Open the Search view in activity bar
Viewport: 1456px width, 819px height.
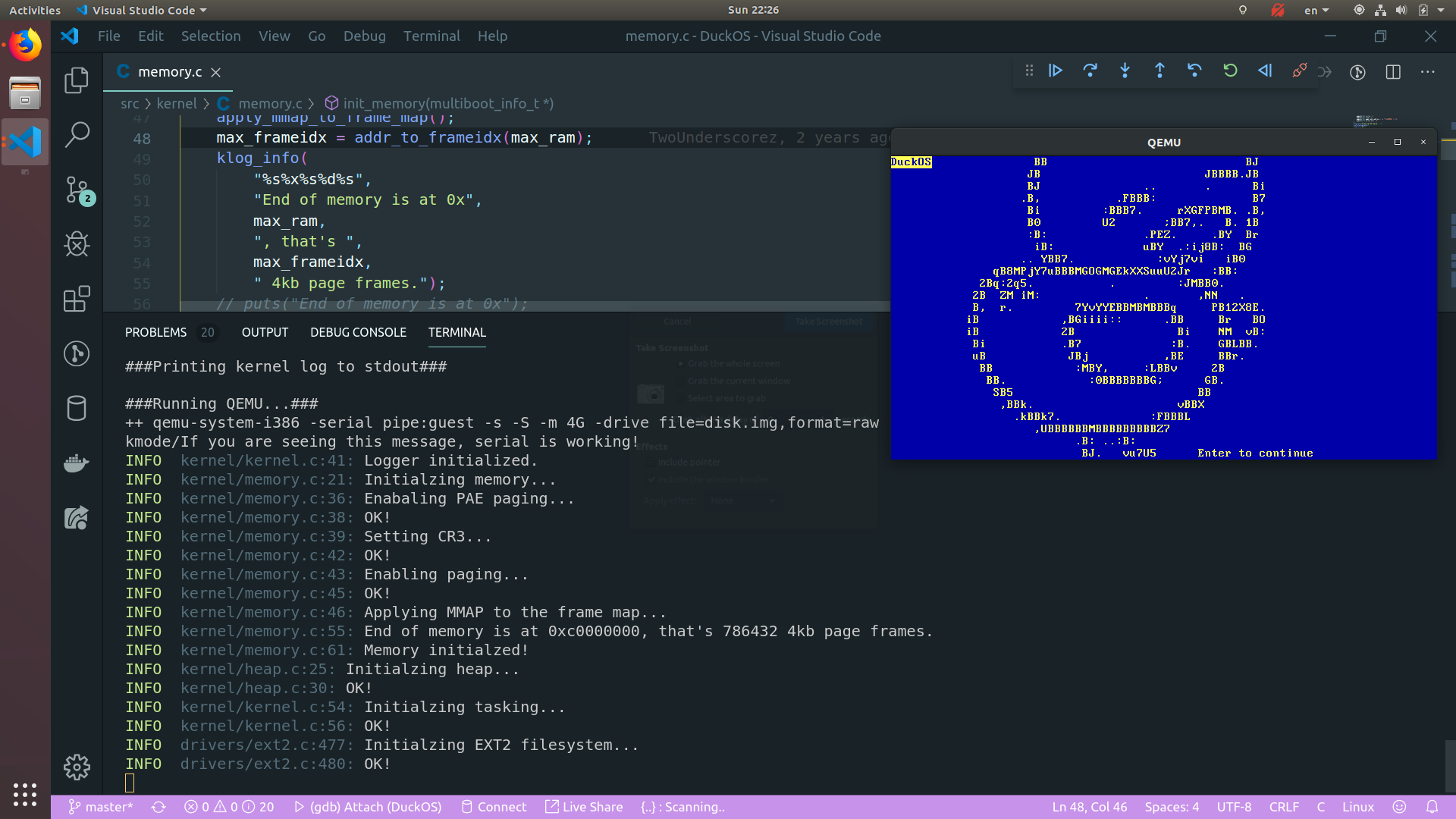tap(77, 135)
